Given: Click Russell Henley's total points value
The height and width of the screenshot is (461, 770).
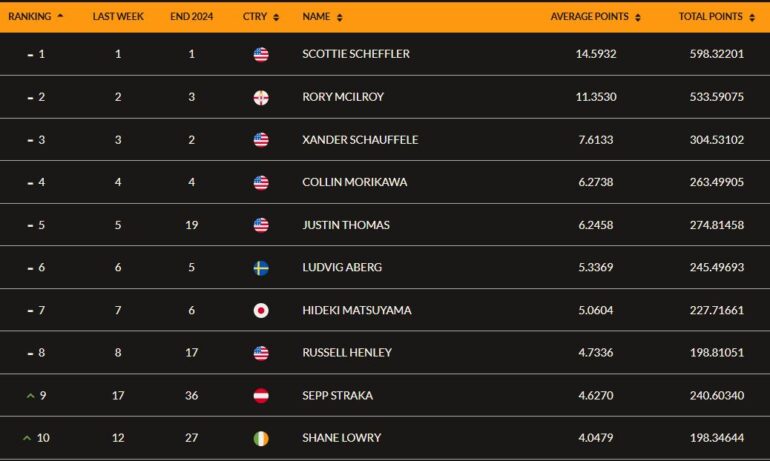Looking at the screenshot, I should [716, 353].
